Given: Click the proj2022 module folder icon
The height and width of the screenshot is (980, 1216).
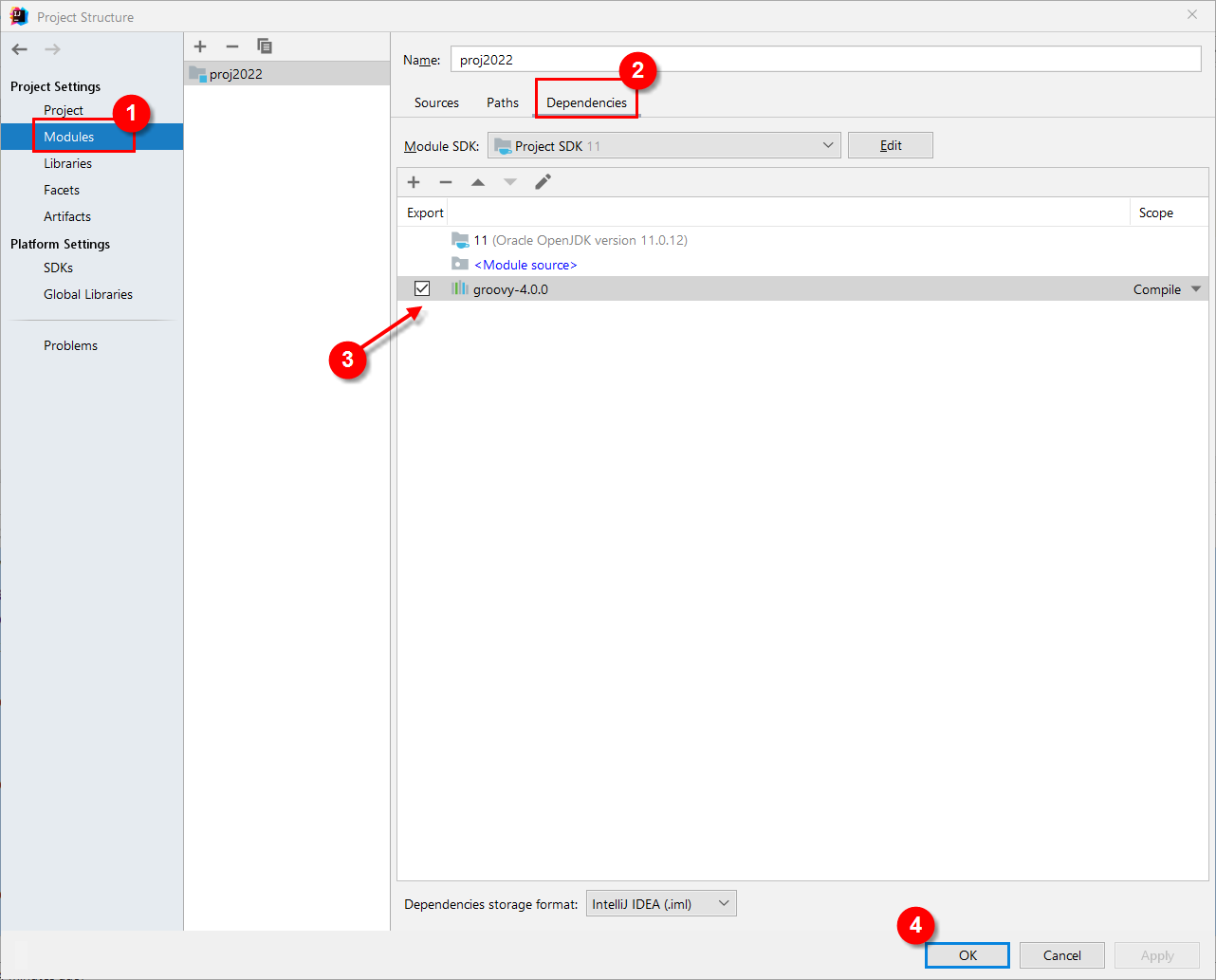Looking at the screenshot, I should [197, 74].
